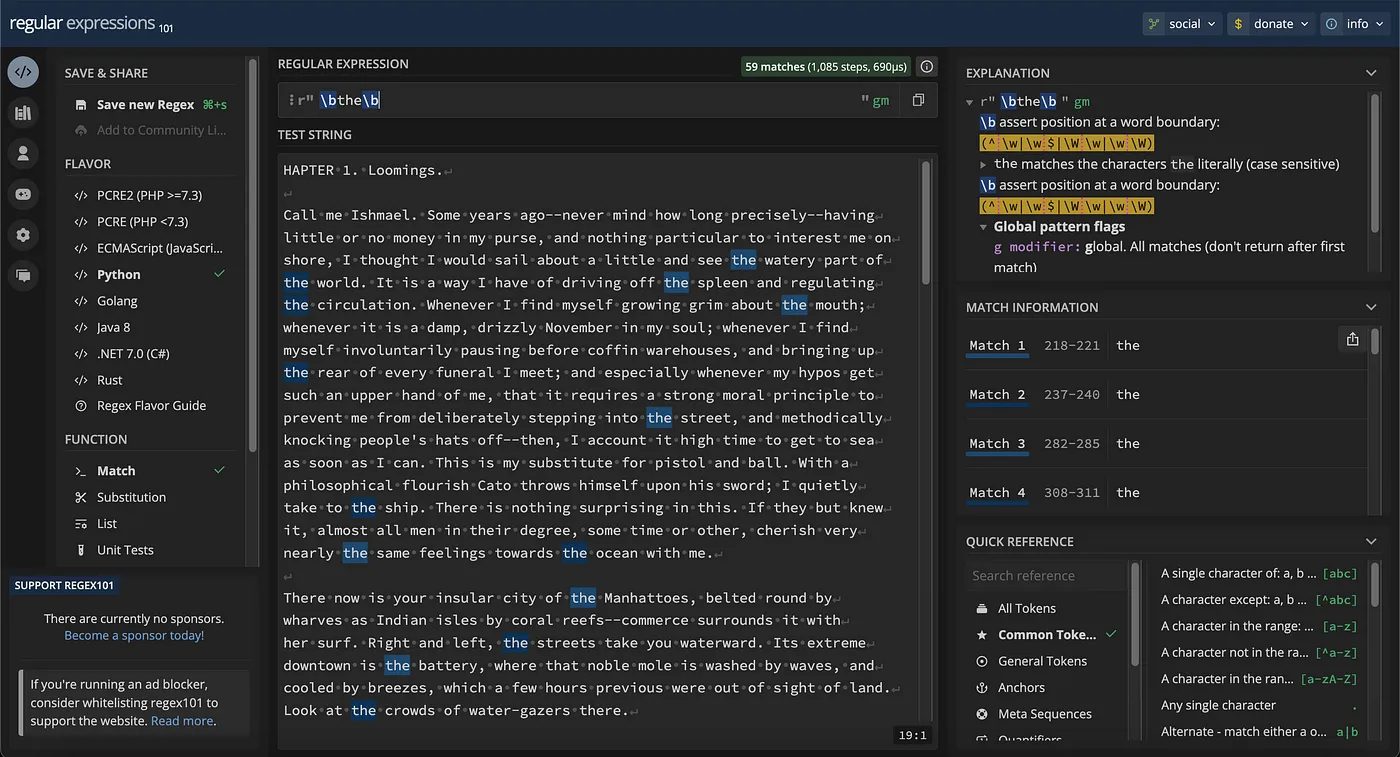
Task: Export matches via the share icon near Match 1
Action: [x=1352, y=339]
